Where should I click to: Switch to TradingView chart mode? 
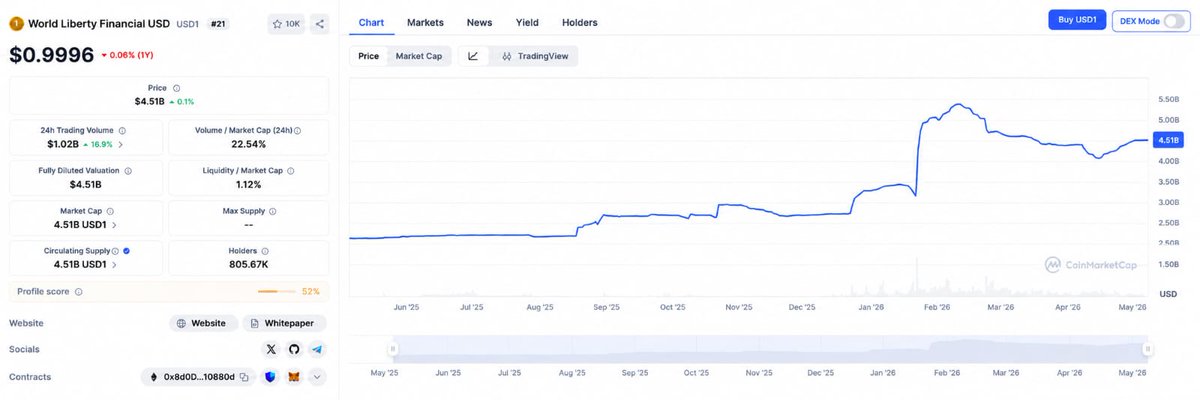(x=535, y=56)
